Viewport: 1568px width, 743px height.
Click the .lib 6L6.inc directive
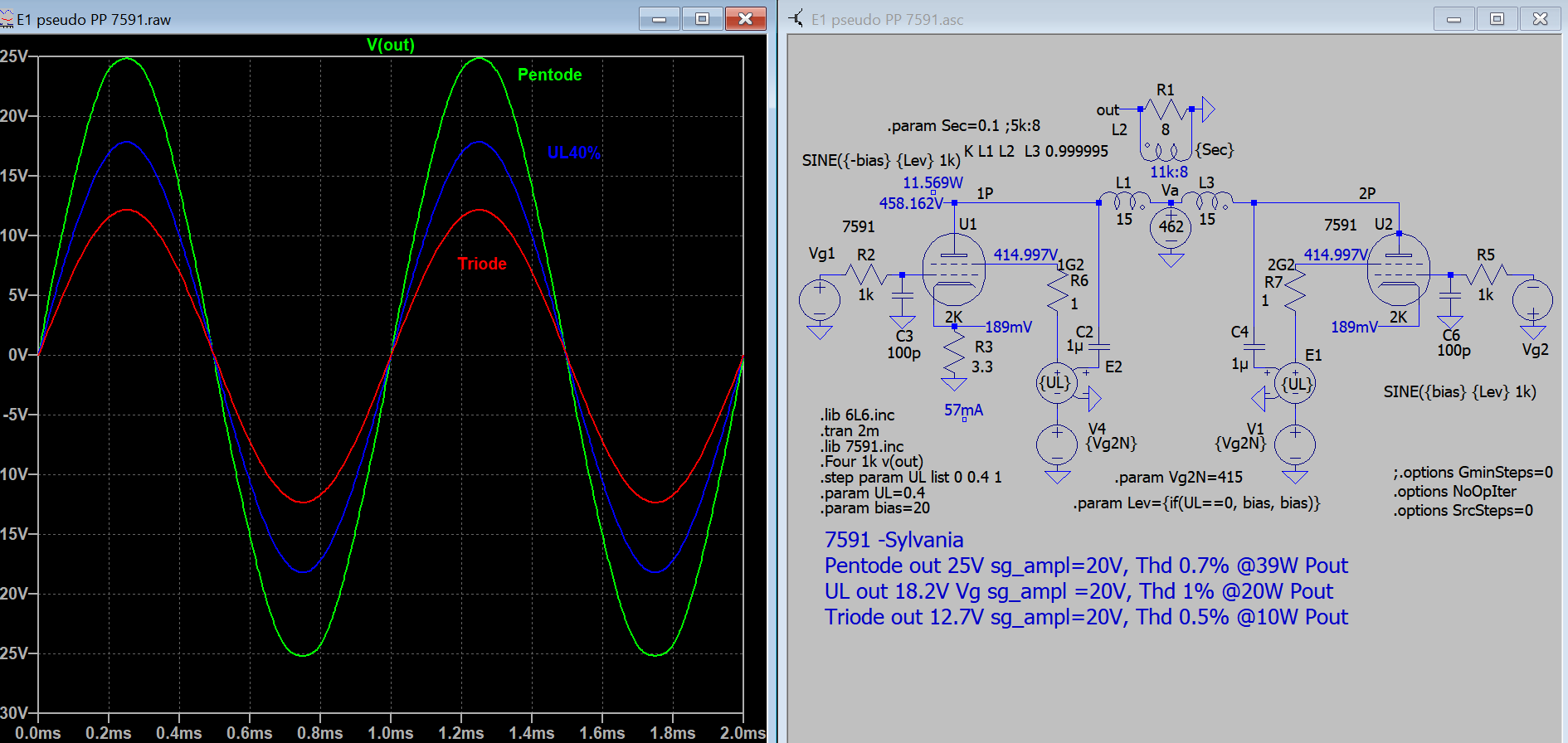(x=858, y=415)
